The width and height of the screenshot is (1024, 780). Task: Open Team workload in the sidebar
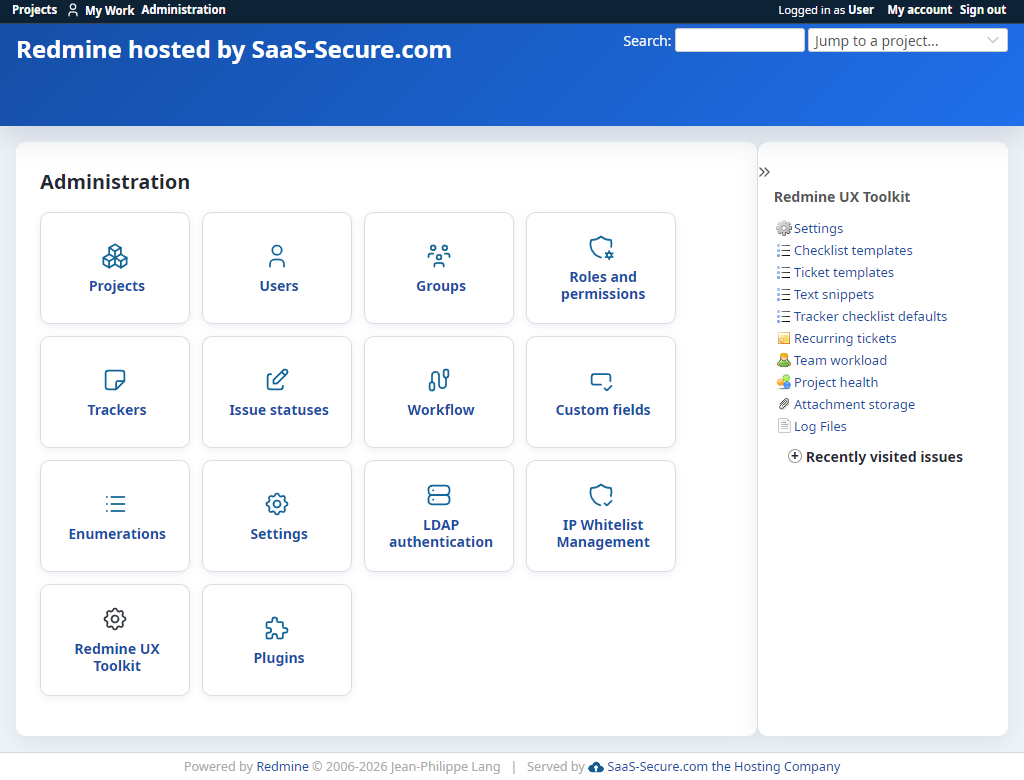tap(840, 360)
